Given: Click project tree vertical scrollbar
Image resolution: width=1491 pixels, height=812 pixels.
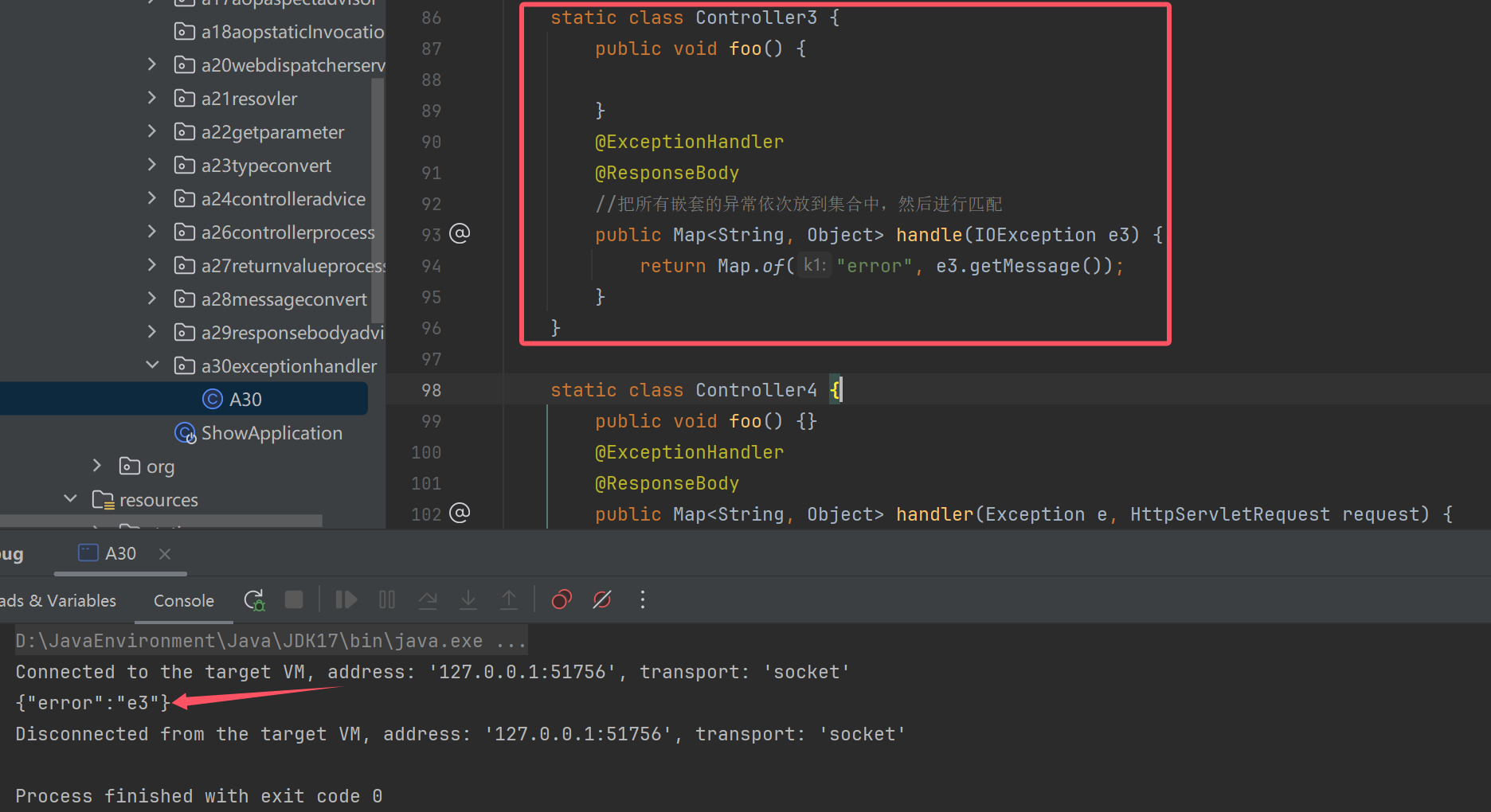Looking at the screenshot, I should click(378, 199).
